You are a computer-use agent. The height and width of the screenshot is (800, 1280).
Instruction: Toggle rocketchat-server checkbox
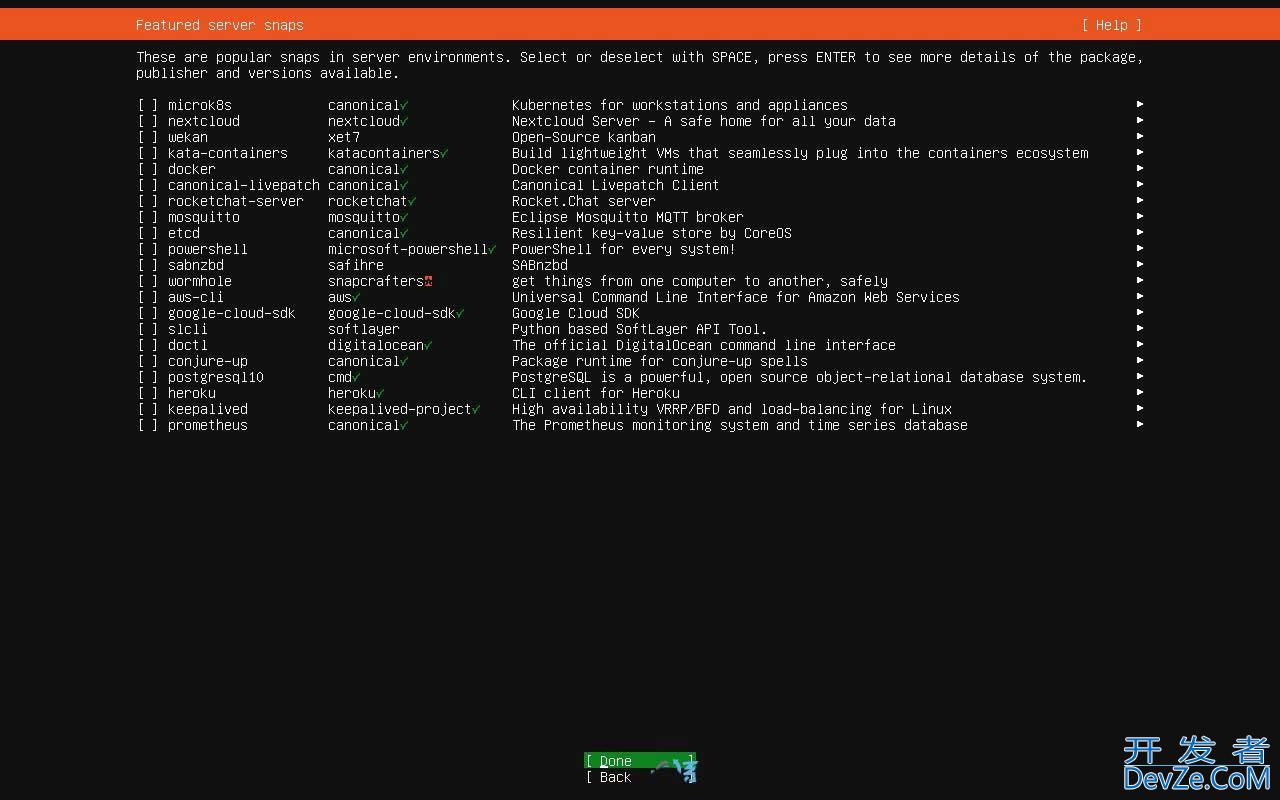point(148,201)
